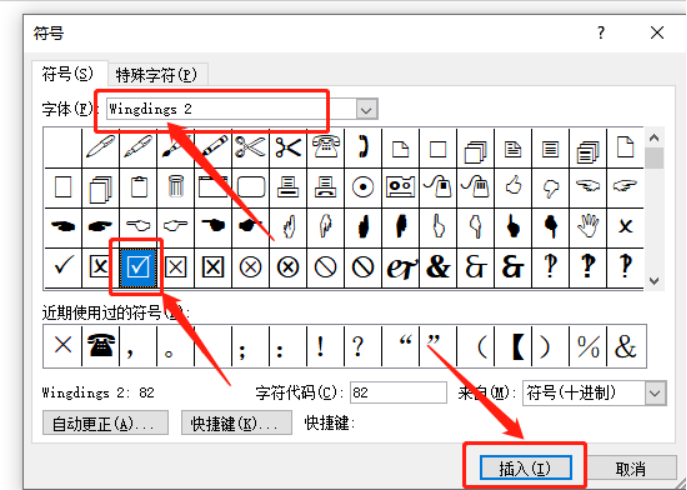This screenshot has height=490, width=687.
Task: Select the open hand symbol
Action: click(x=588, y=227)
